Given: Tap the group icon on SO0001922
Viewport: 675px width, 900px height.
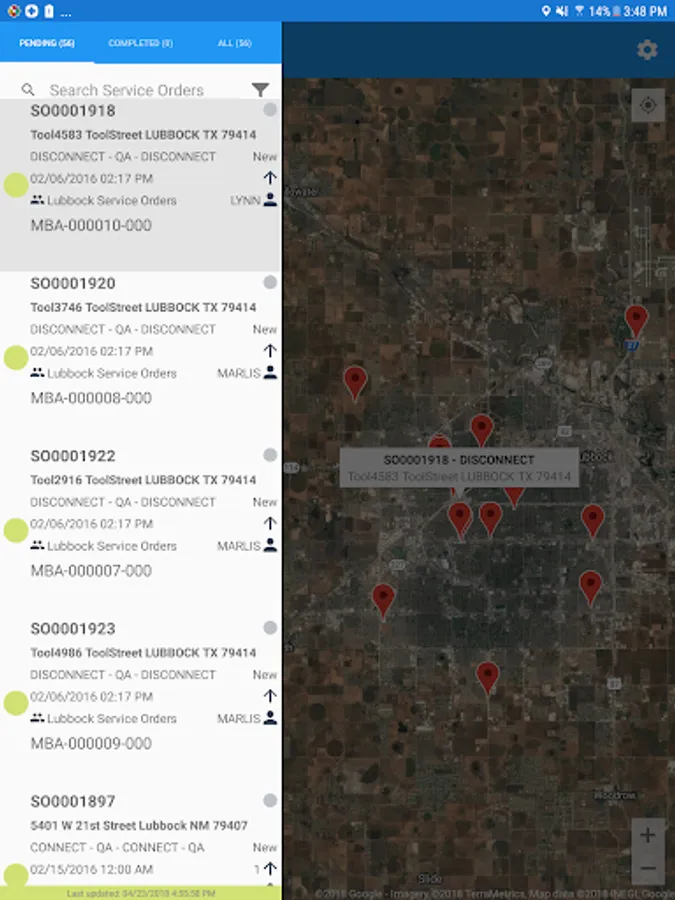Looking at the screenshot, I should point(37,545).
